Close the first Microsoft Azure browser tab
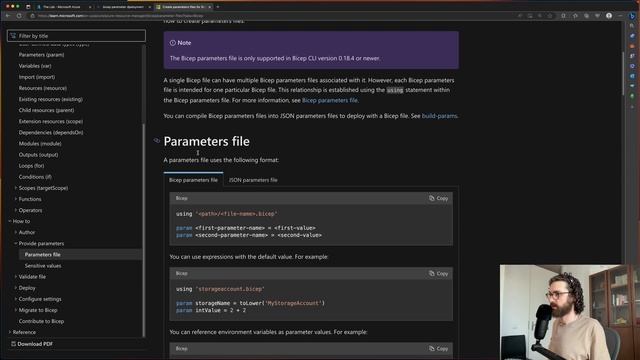The image size is (640, 360). click(90, 7)
